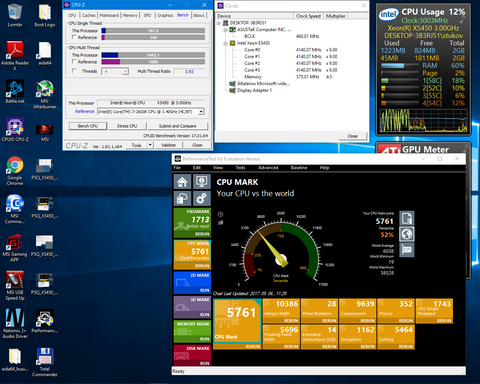Enable the Threads checkbox in CPU-Z
Viewport: 480px width, 384px height.
tap(74, 71)
